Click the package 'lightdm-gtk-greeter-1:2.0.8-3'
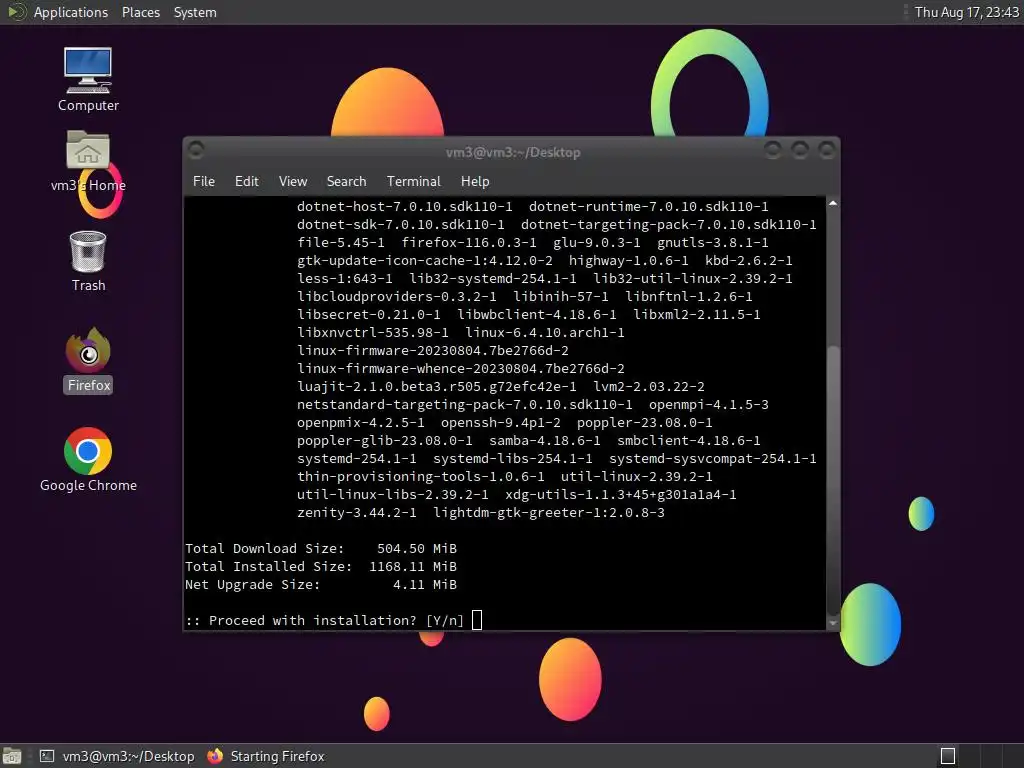 pos(549,513)
